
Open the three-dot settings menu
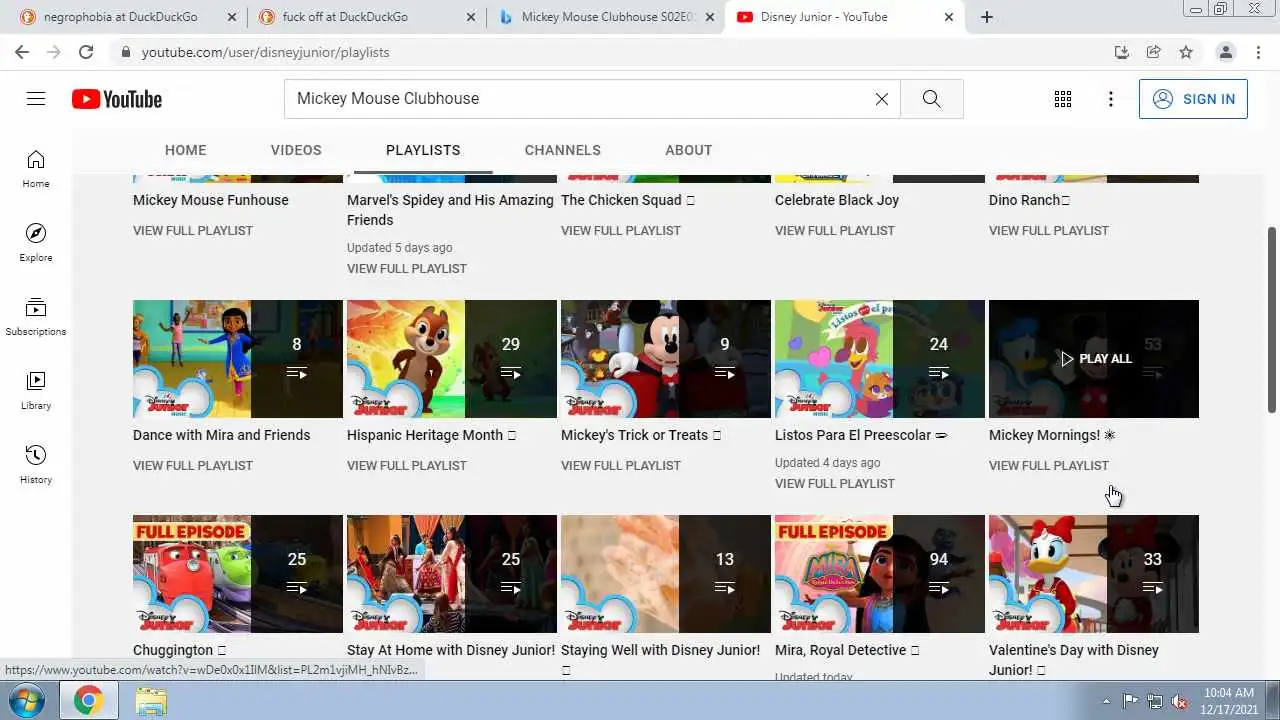pos(1111,99)
